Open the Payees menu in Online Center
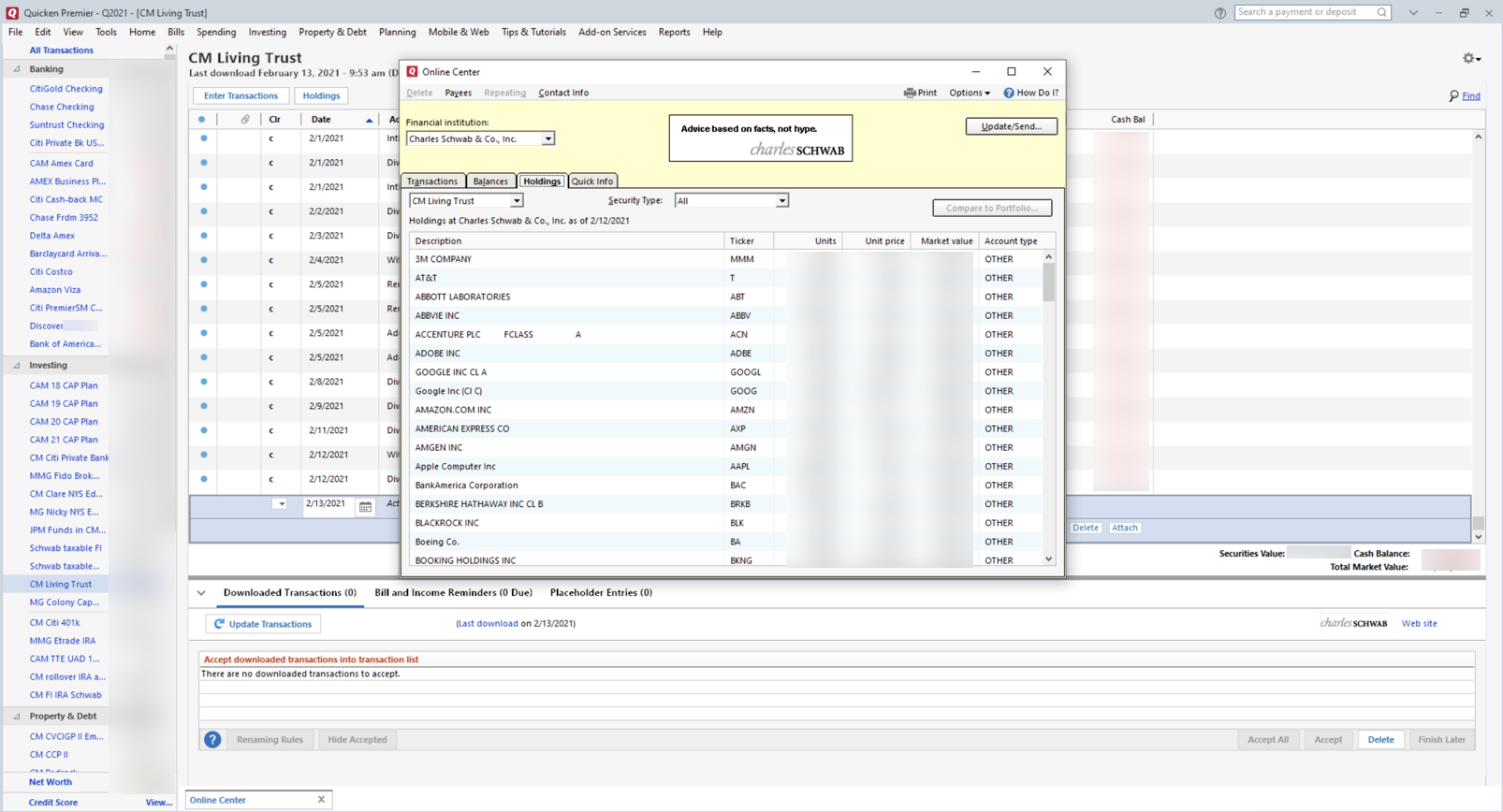Screen dimensions: 1503x812 pyautogui.click(x=458, y=93)
